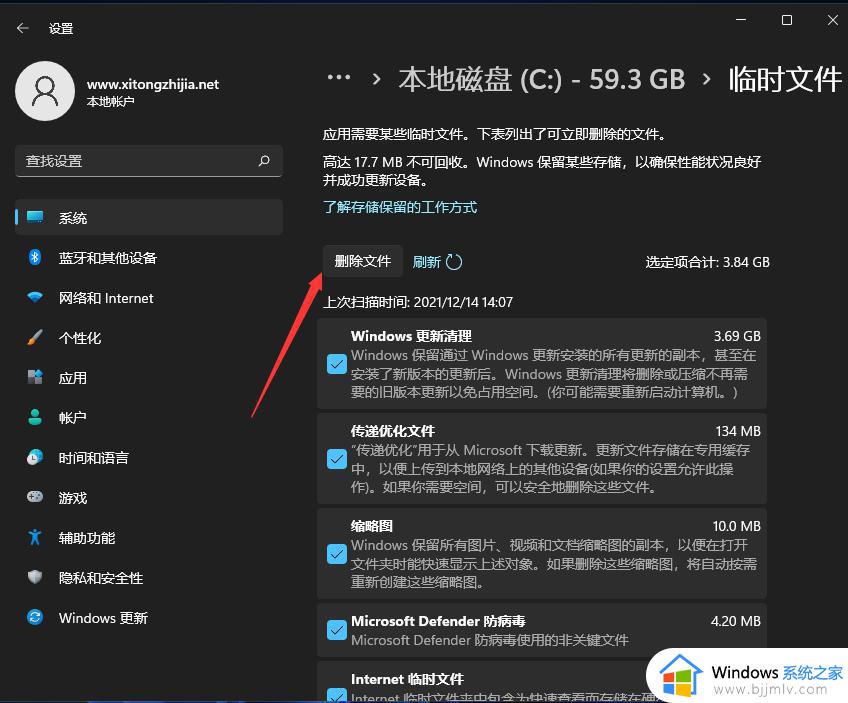Open Windows 更新 settings
Image resolution: width=848 pixels, height=703 pixels.
tap(149, 618)
